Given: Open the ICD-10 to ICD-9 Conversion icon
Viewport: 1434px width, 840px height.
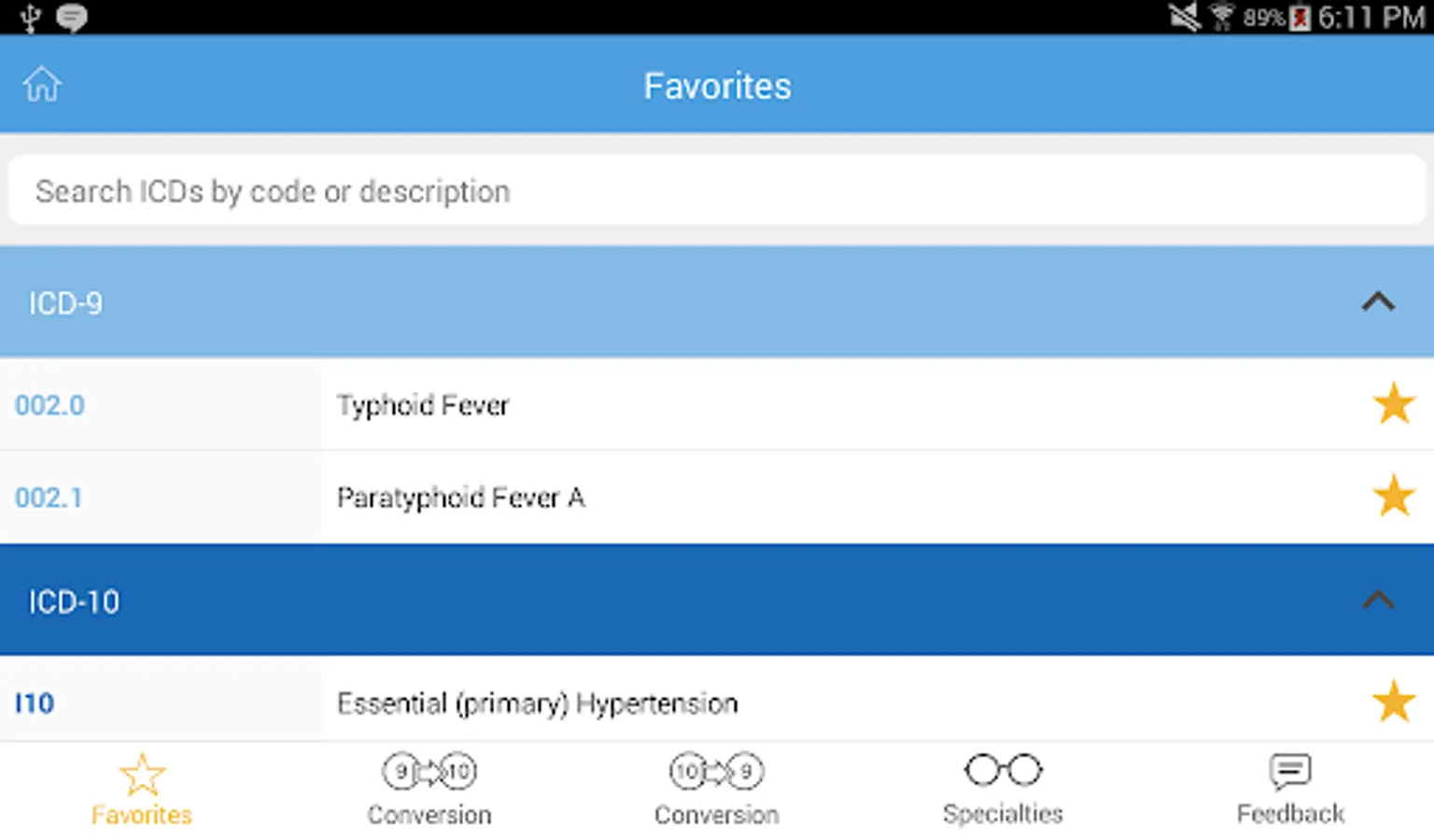Looking at the screenshot, I should 716,772.
